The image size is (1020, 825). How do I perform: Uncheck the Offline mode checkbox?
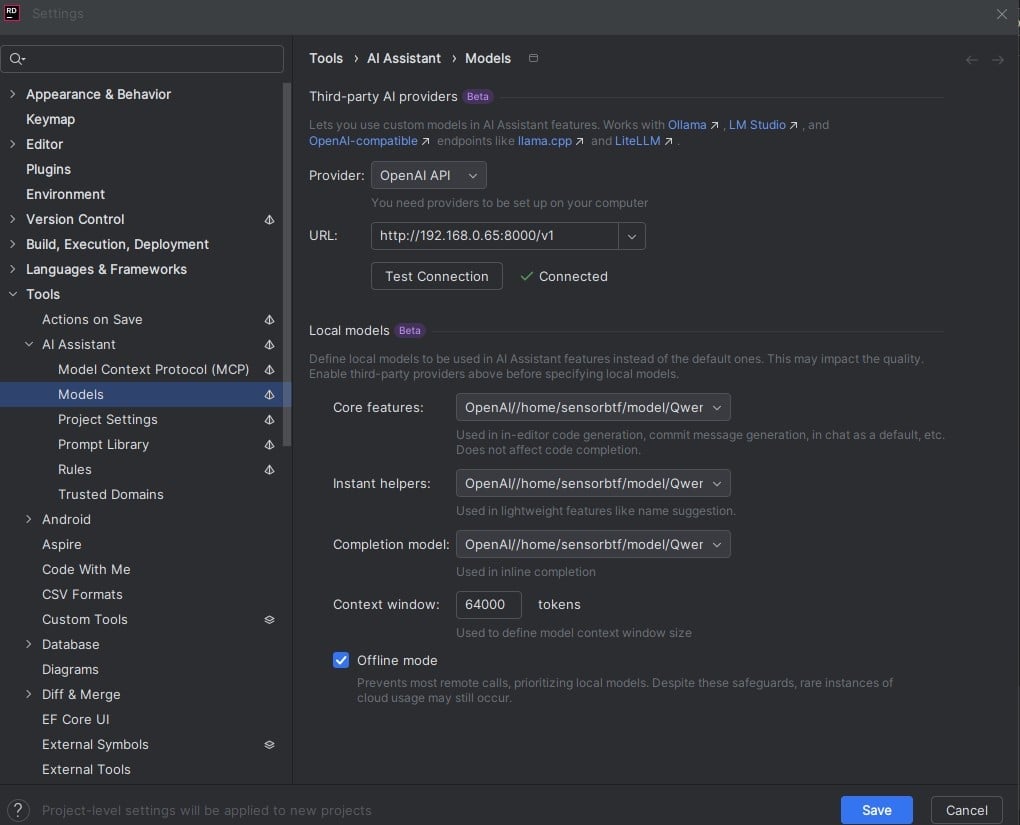[x=341, y=660]
